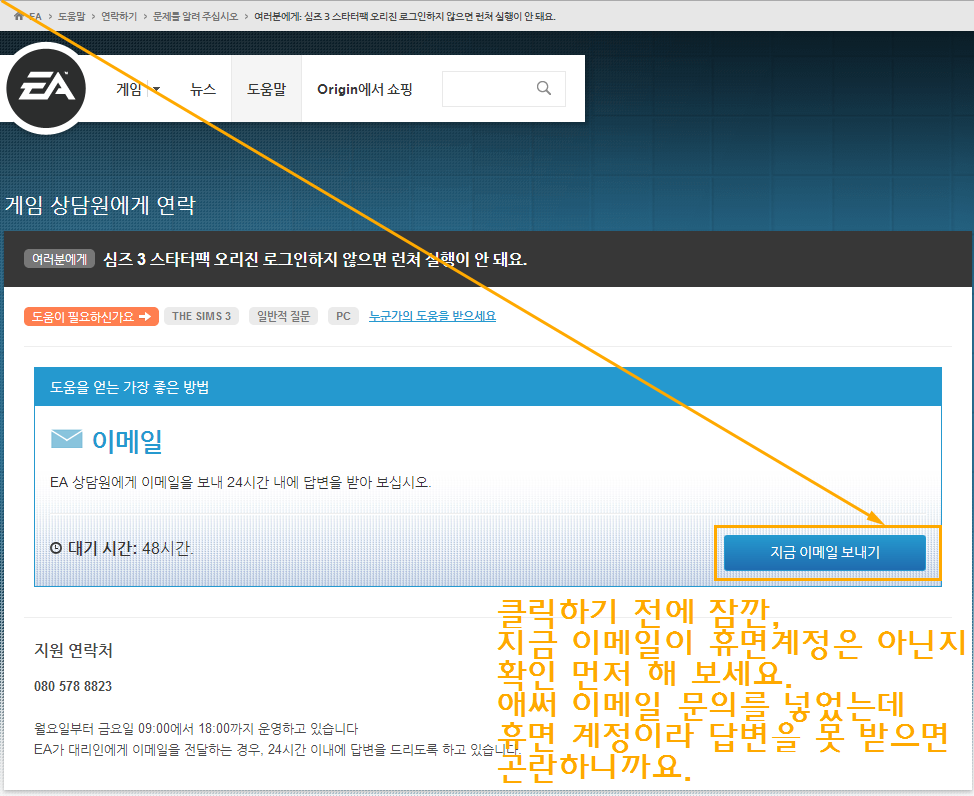Screen dimensions: 974x796
Task: Click the 지원 연락처 heading
Action: [73, 650]
